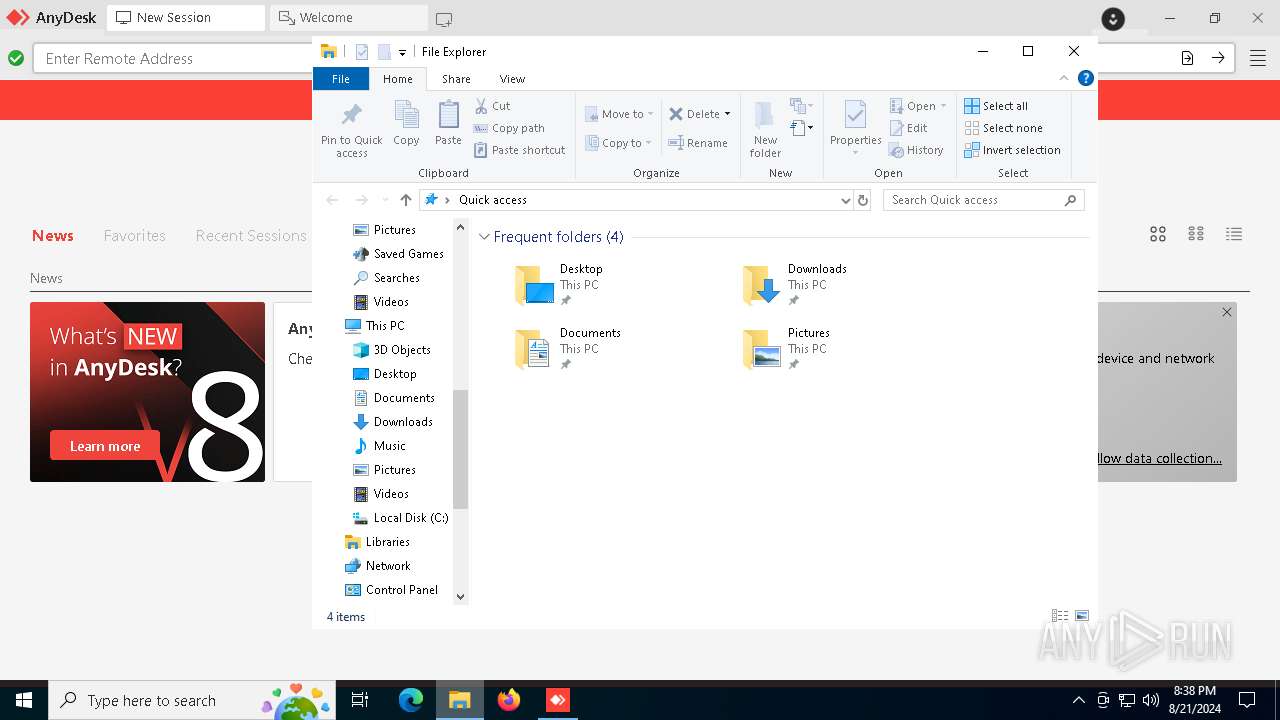Minimize the ribbon with chevron
This screenshot has width=1280, height=720.
tap(1064, 78)
